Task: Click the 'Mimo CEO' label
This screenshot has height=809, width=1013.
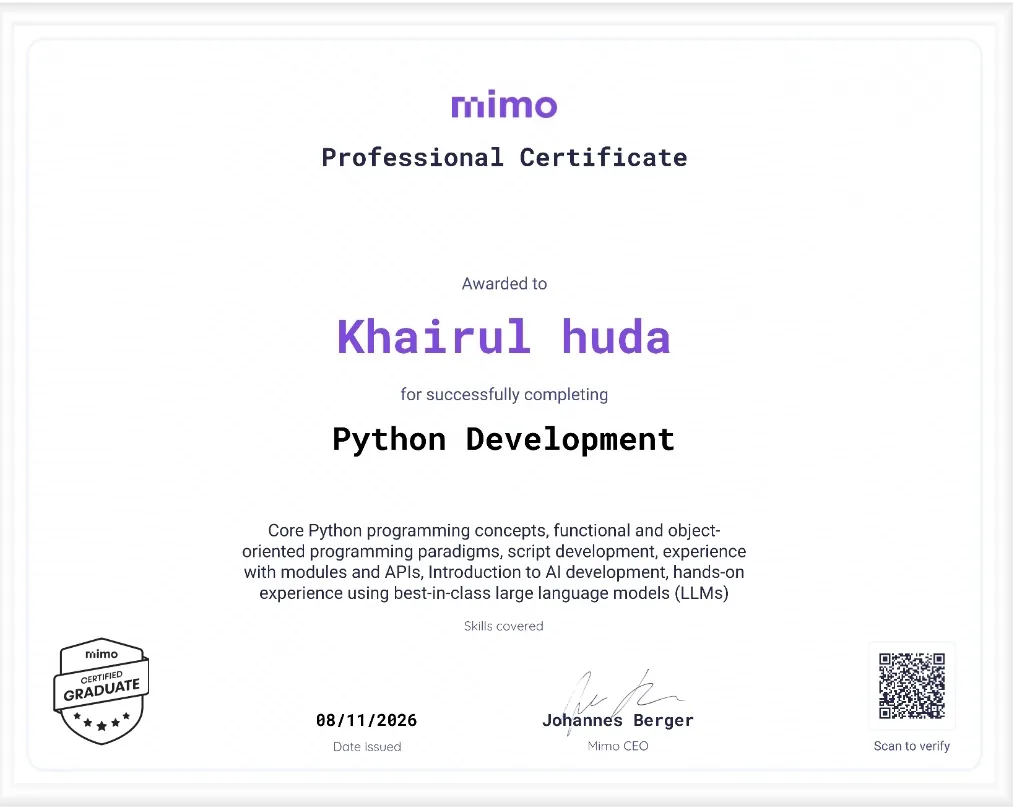Action: pos(618,746)
